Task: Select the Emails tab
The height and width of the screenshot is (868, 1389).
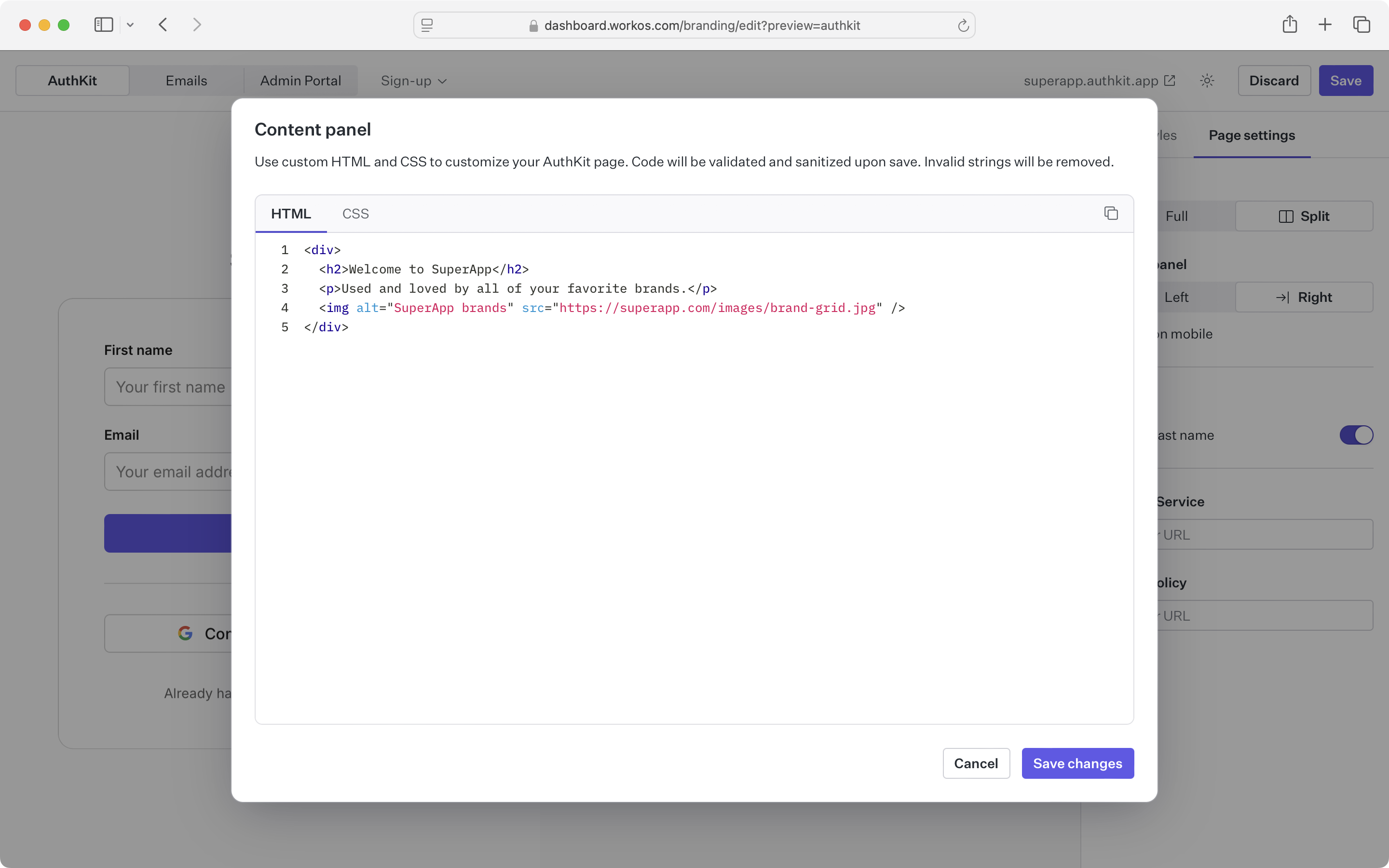Action: point(186,81)
